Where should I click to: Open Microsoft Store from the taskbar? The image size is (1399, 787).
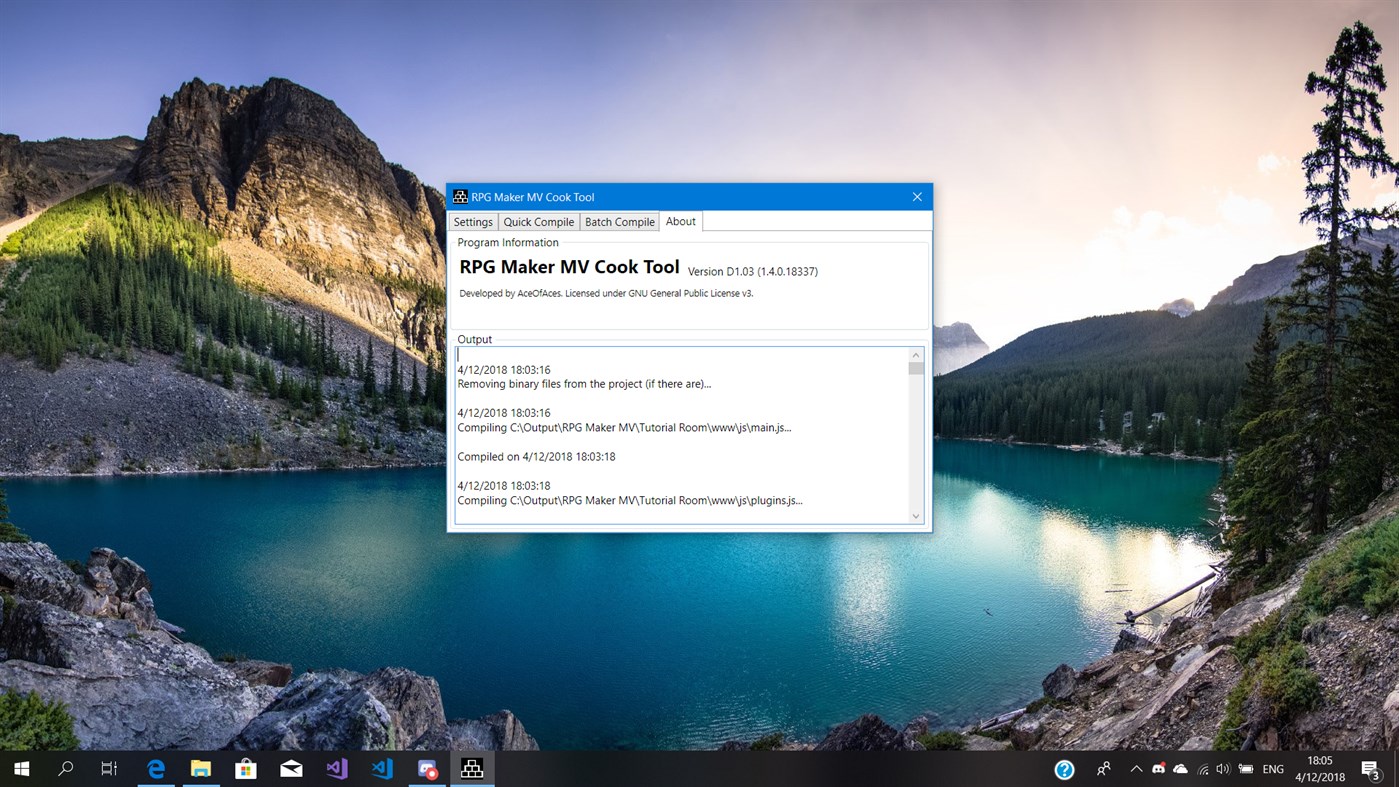[246, 769]
